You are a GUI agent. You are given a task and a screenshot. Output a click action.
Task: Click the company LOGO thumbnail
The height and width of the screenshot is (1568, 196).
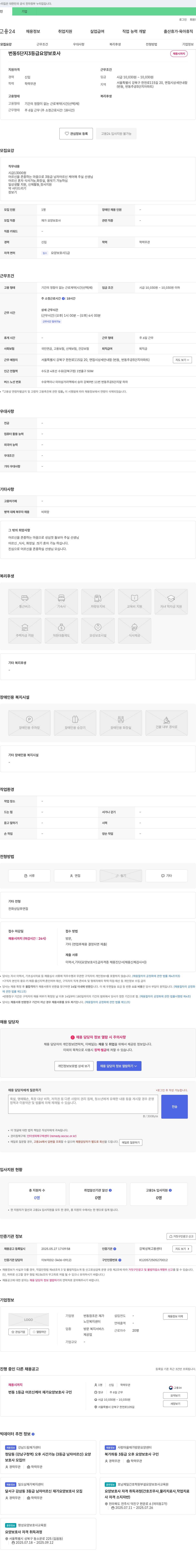click(x=29, y=1320)
